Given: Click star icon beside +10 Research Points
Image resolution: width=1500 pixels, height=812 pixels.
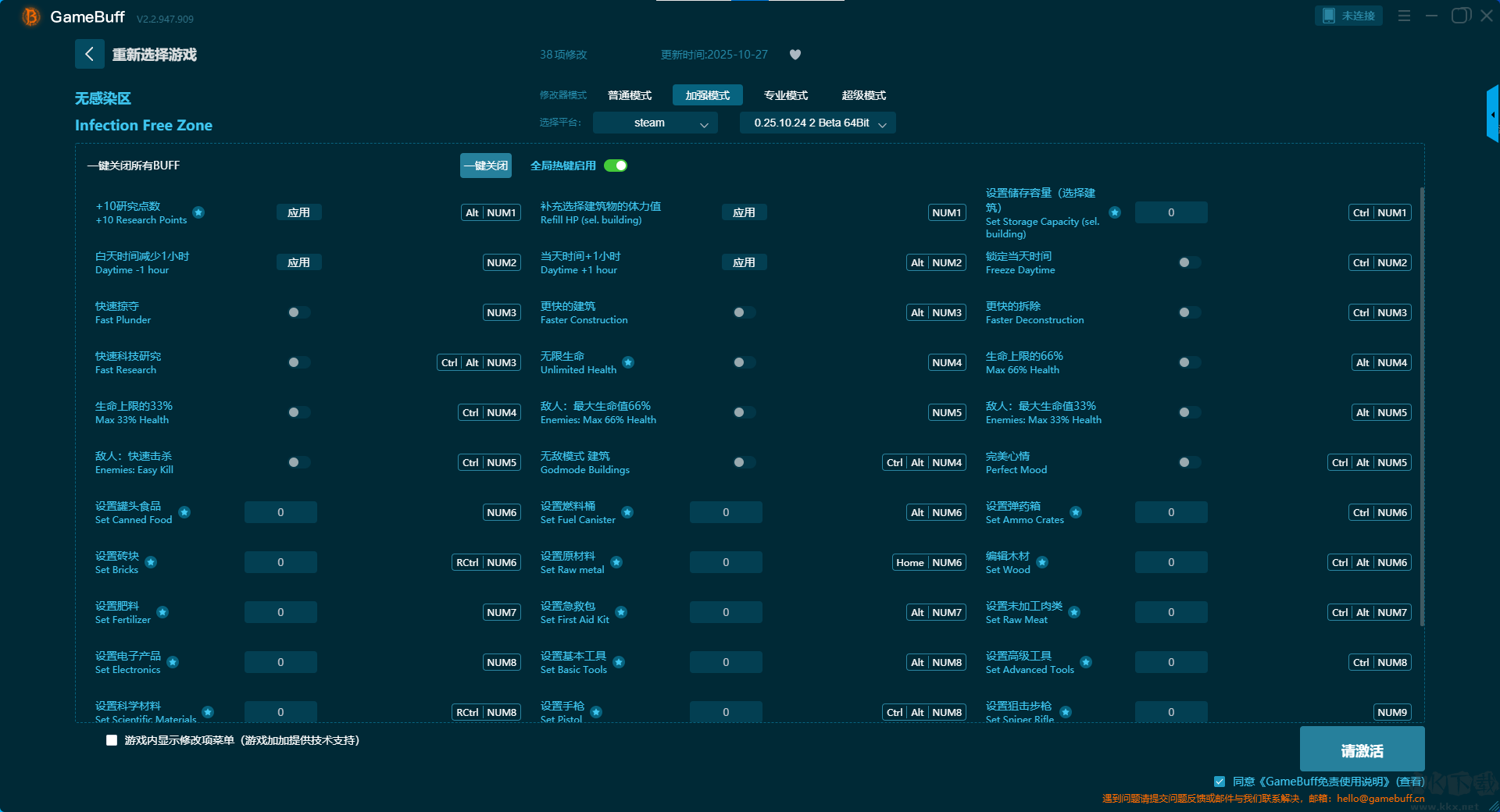Looking at the screenshot, I should click(198, 212).
